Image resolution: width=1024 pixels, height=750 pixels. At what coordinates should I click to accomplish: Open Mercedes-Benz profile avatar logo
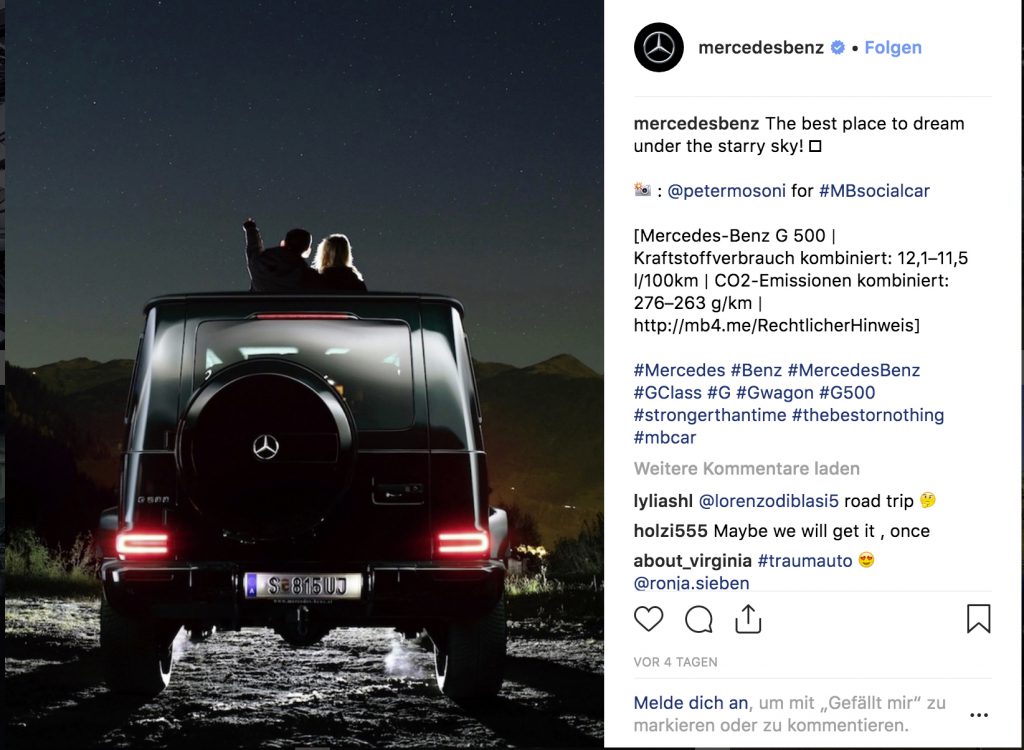(x=659, y=48)
